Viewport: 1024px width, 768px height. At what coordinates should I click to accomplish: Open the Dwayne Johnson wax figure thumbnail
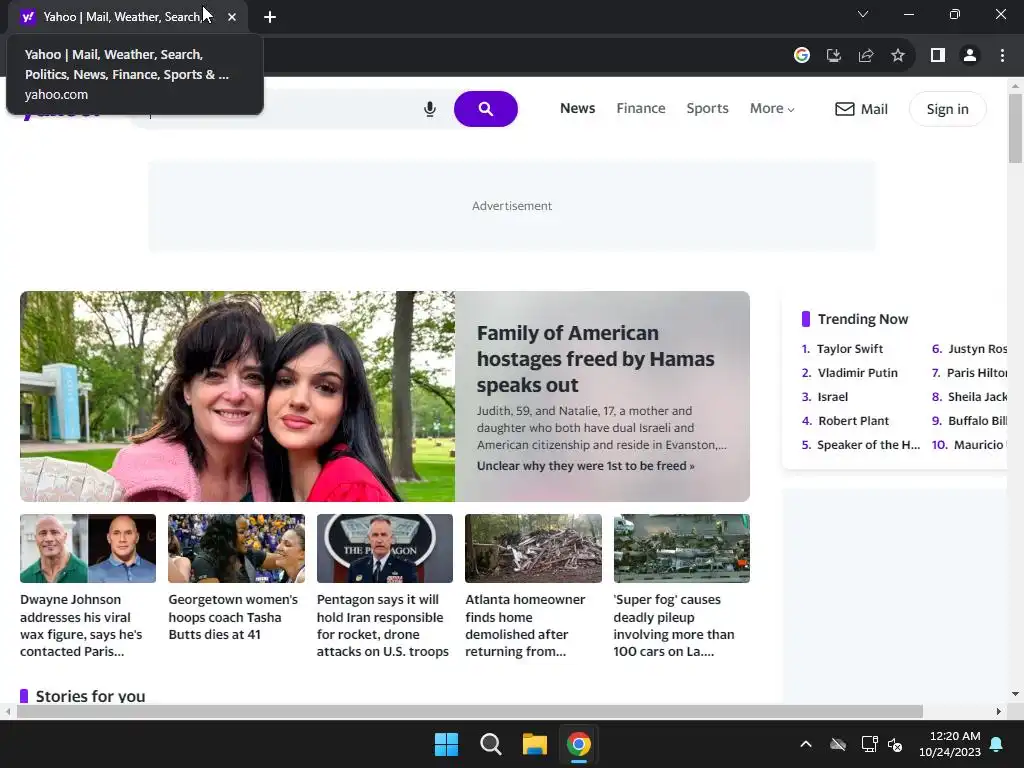pos(88,549)
